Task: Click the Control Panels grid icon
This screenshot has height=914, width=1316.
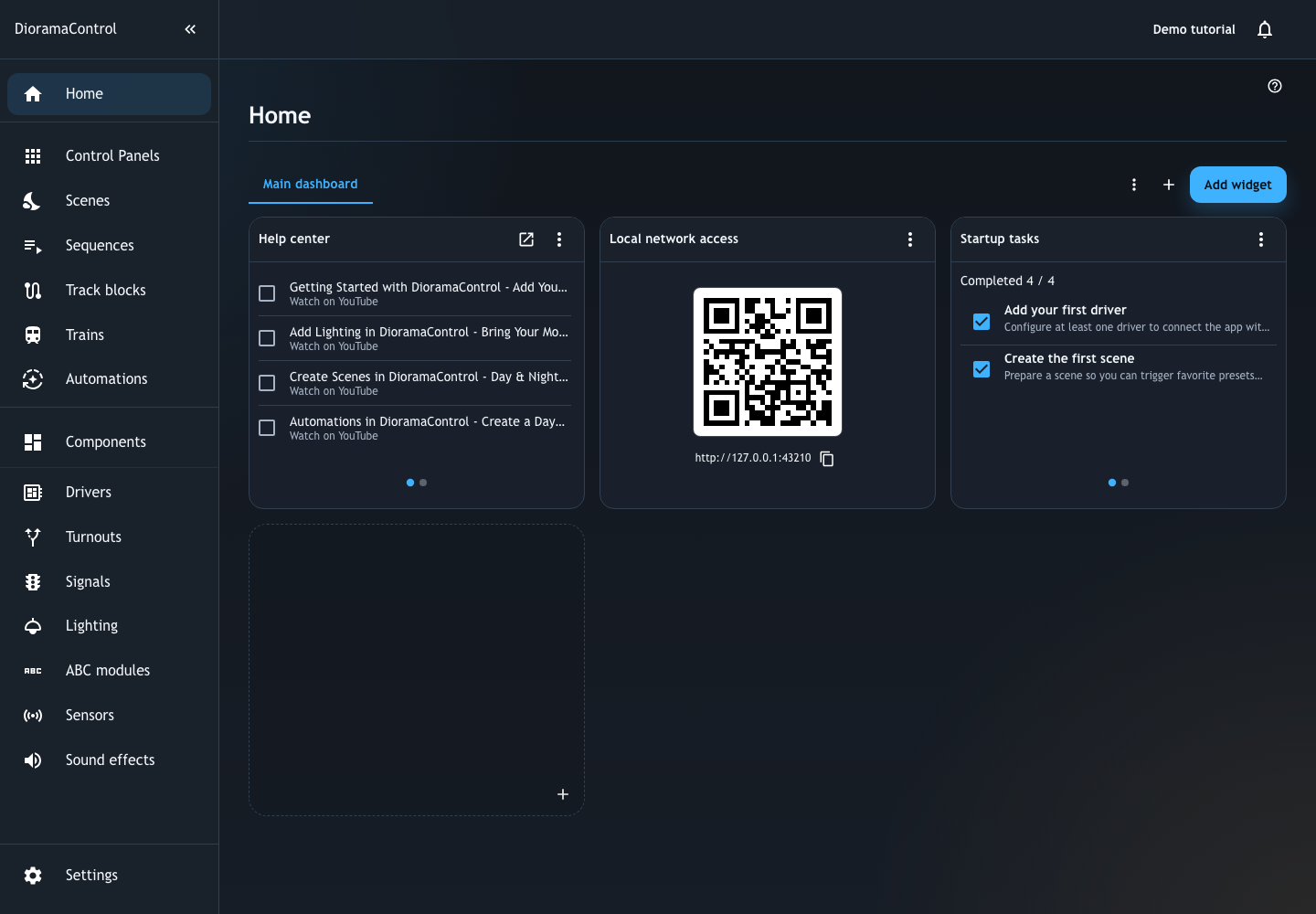Action: click(33, 156)
